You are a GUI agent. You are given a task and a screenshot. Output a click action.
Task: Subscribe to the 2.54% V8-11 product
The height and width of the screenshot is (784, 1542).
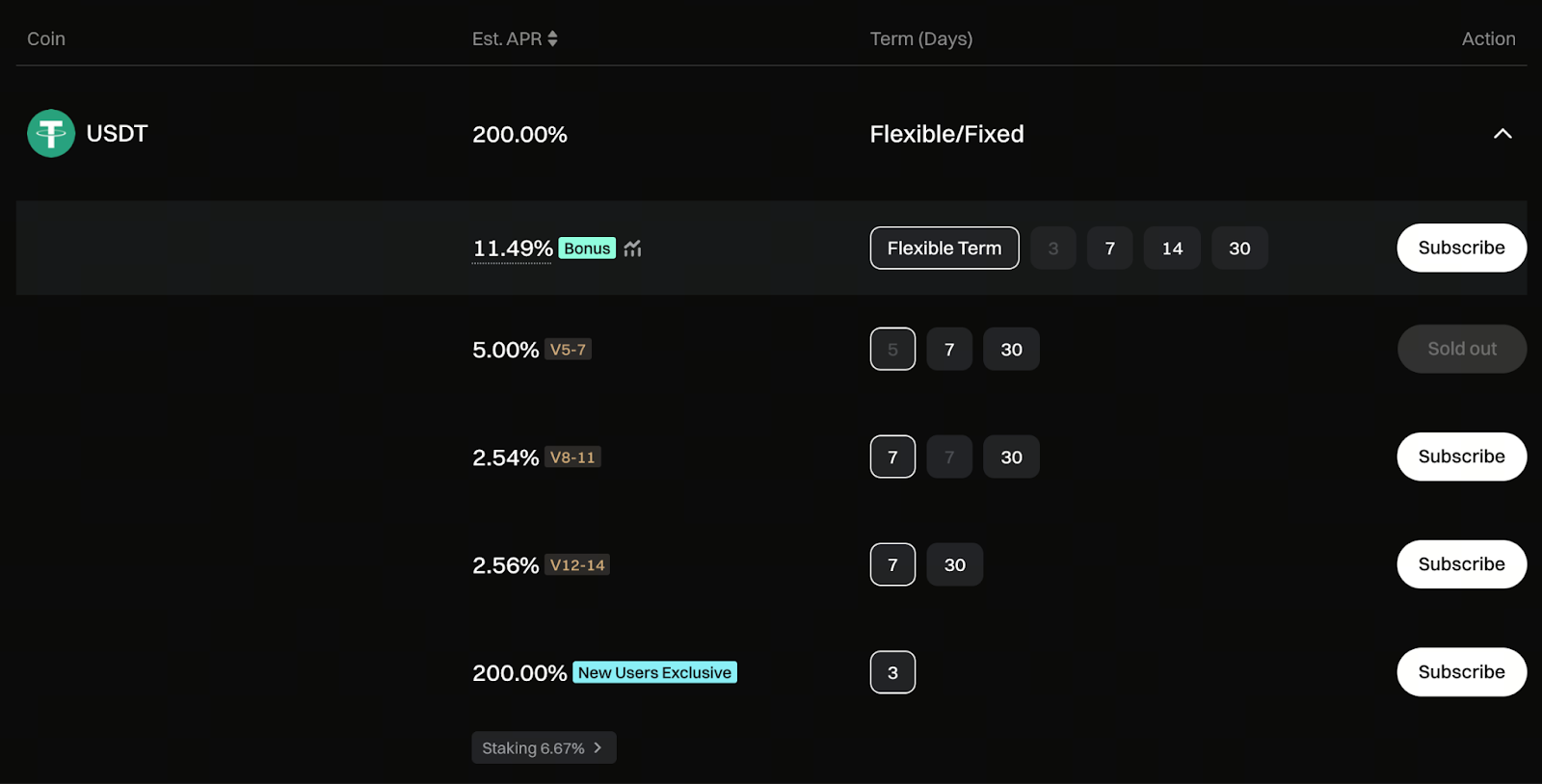pos(1461,457)
